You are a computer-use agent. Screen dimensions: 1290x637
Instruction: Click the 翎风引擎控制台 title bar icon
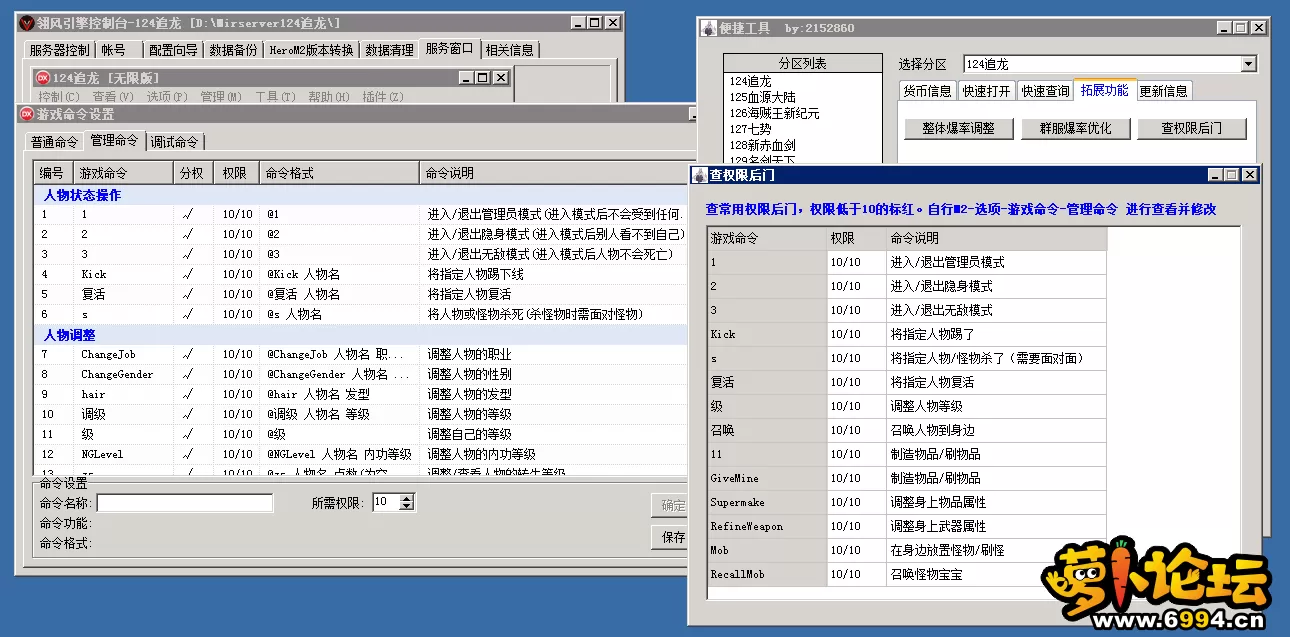point(26,22)
